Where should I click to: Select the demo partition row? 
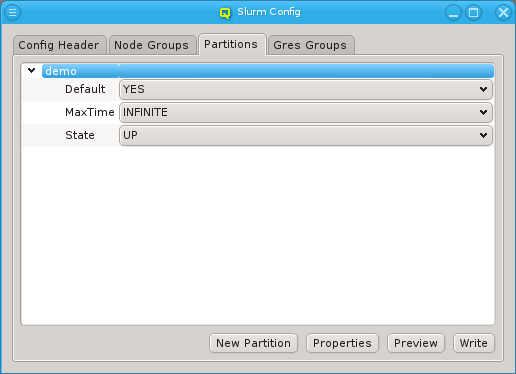coord(268,71)
